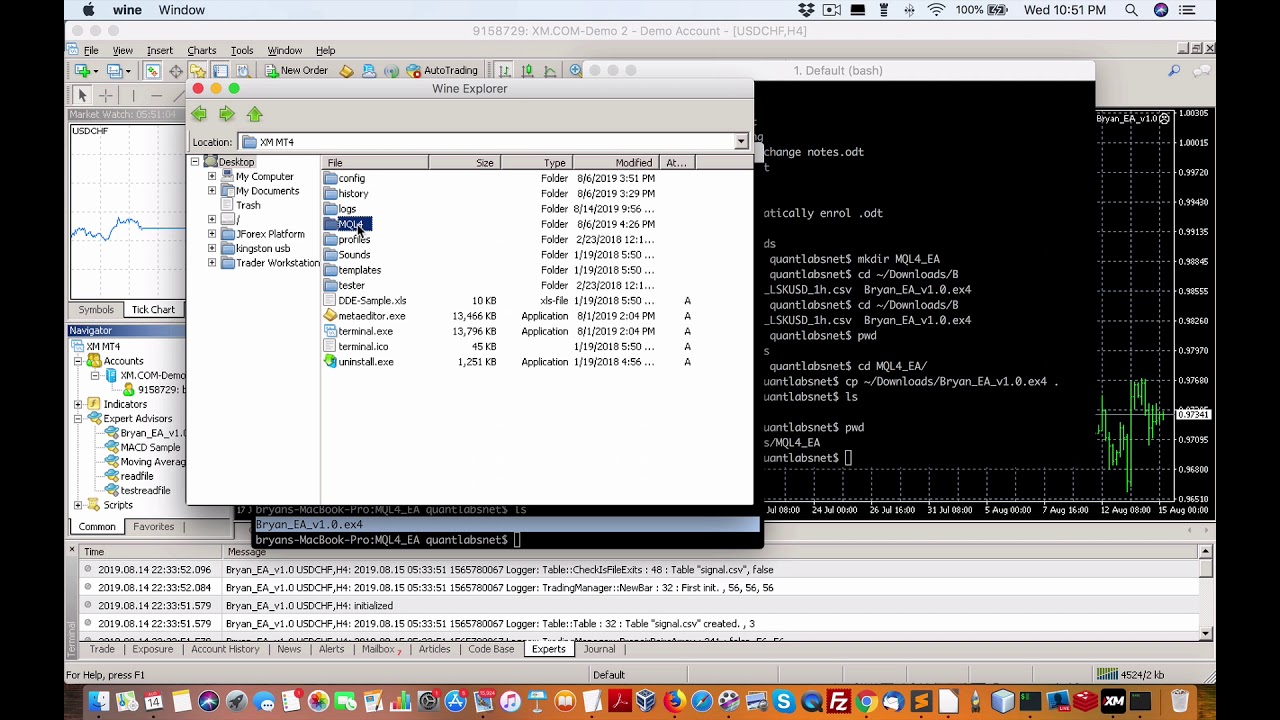Go up one folder in Wine Explorer

point(255,114)
